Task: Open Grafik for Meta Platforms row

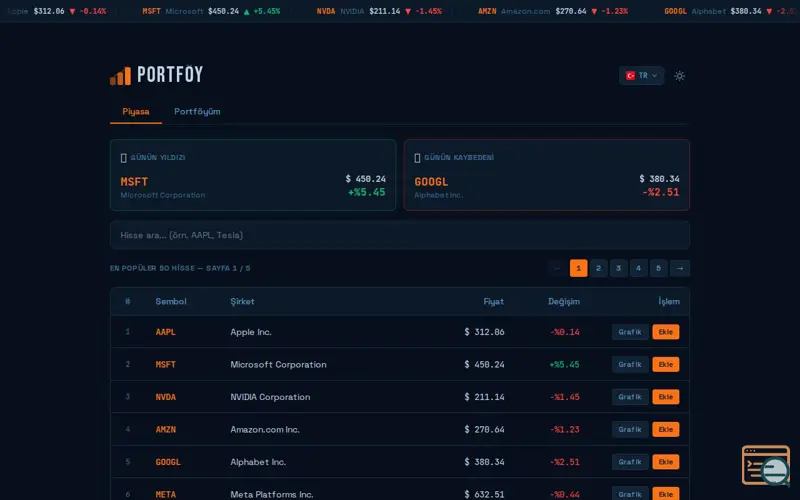Action: (630, 494)
